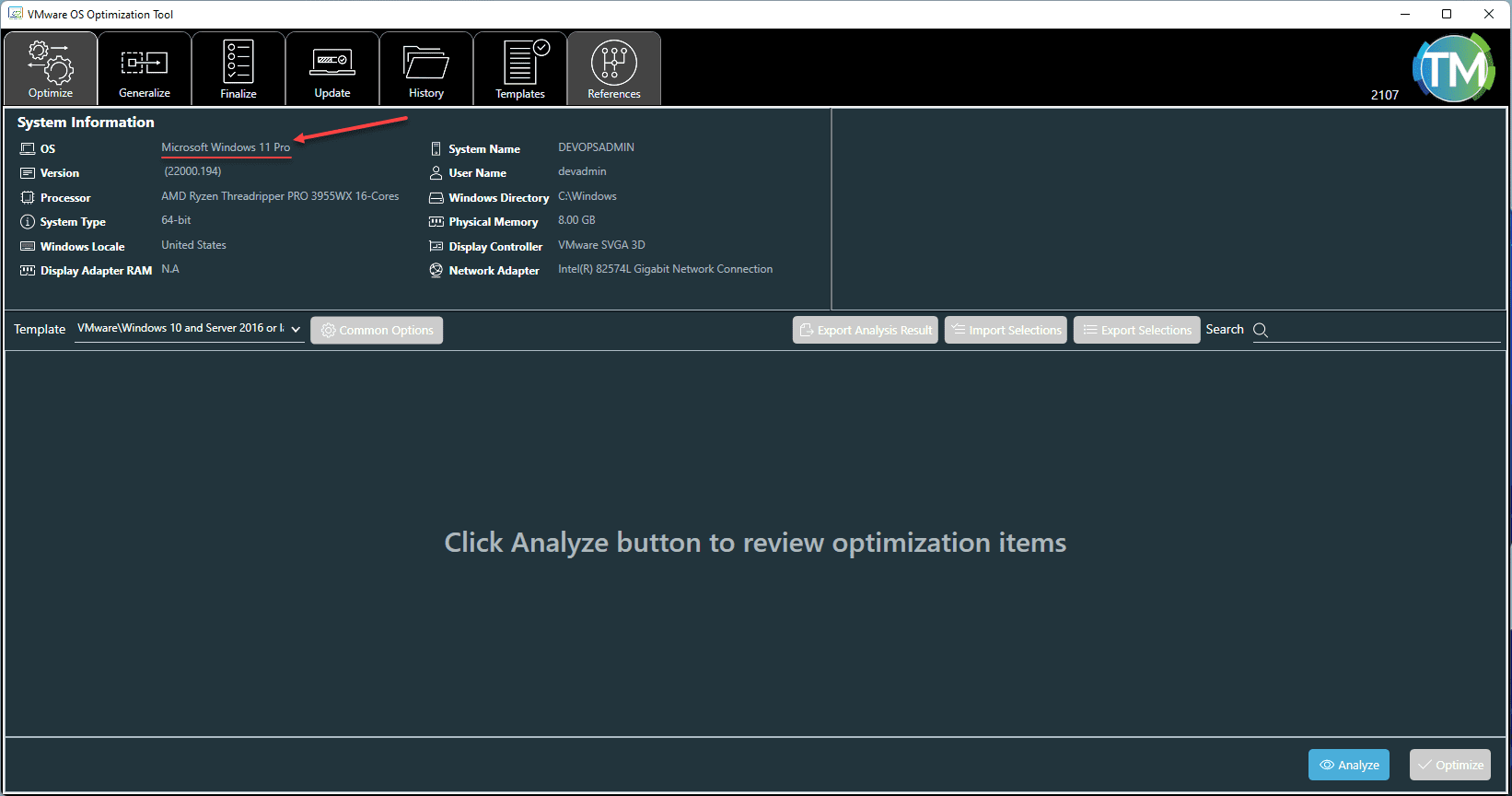Click the VMware SVGA 3D value
Image resolution: width=1512 pixels, height=796 pixels.
pos(601,245)
